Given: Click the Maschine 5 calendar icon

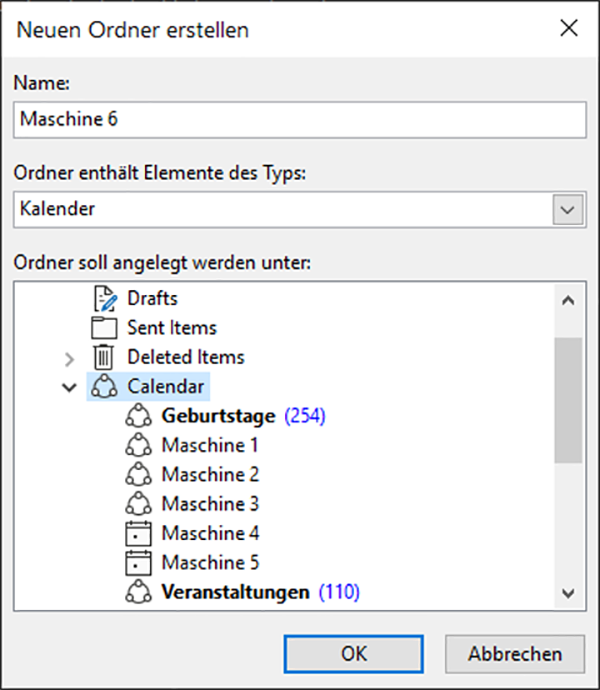Looking at the screenshot, I should 138,562.
